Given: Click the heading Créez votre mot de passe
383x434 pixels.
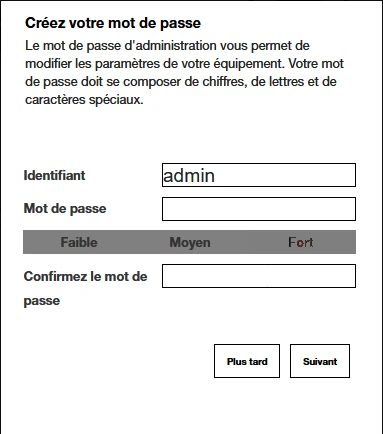Looking at the screenshot, I should [x=113, y=23].
